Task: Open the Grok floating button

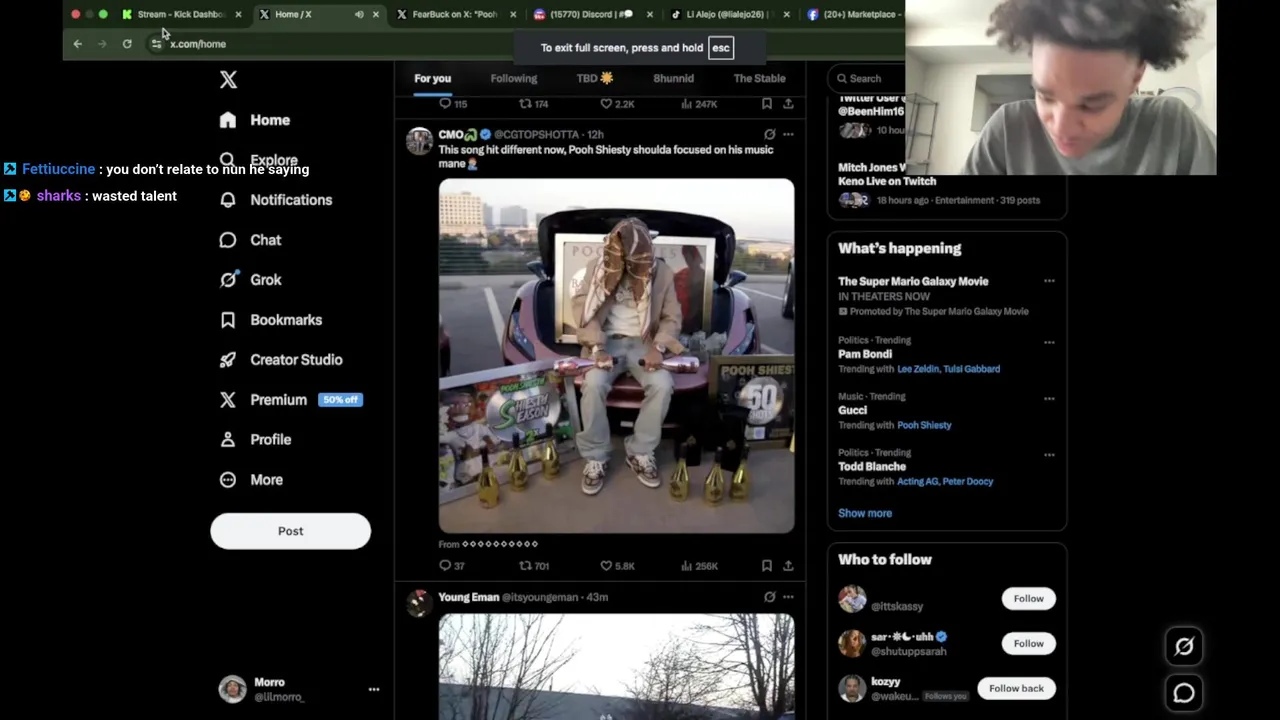Action: click(1184, 646)
